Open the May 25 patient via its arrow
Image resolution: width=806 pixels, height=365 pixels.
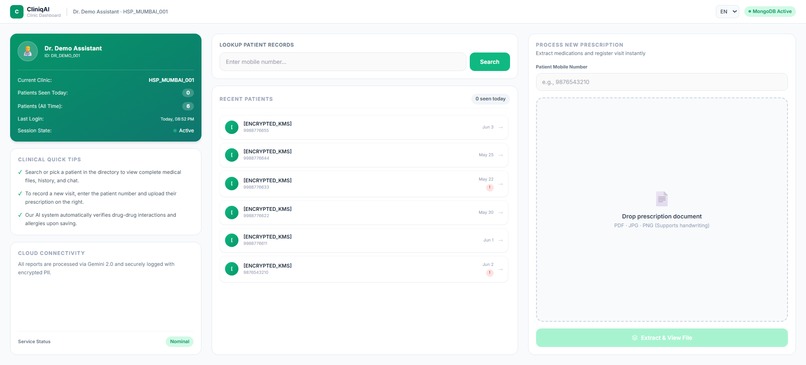[x=500, y=155]
